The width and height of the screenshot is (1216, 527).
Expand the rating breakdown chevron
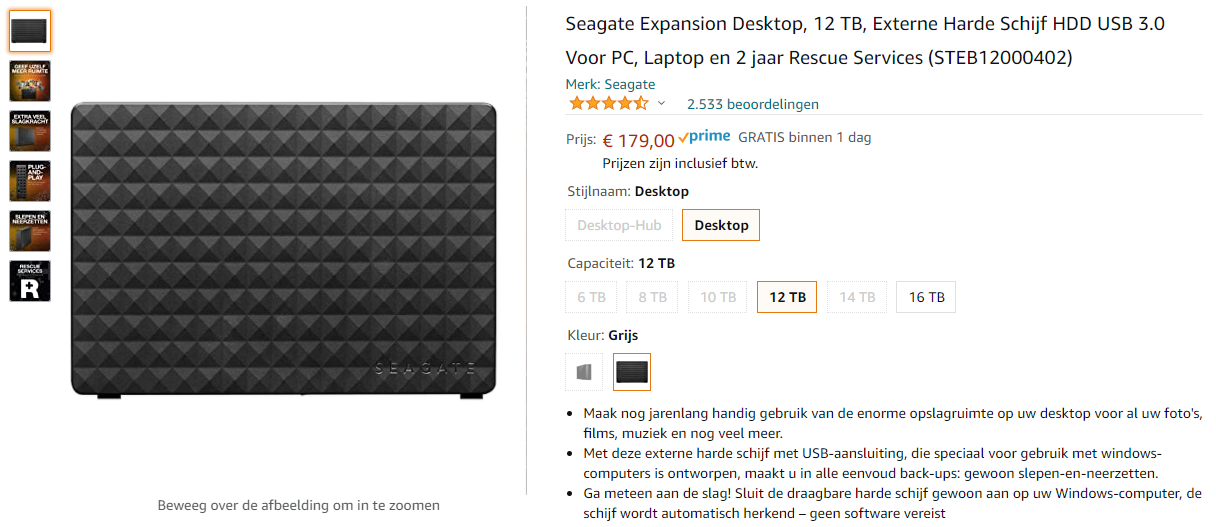(661, 103)
